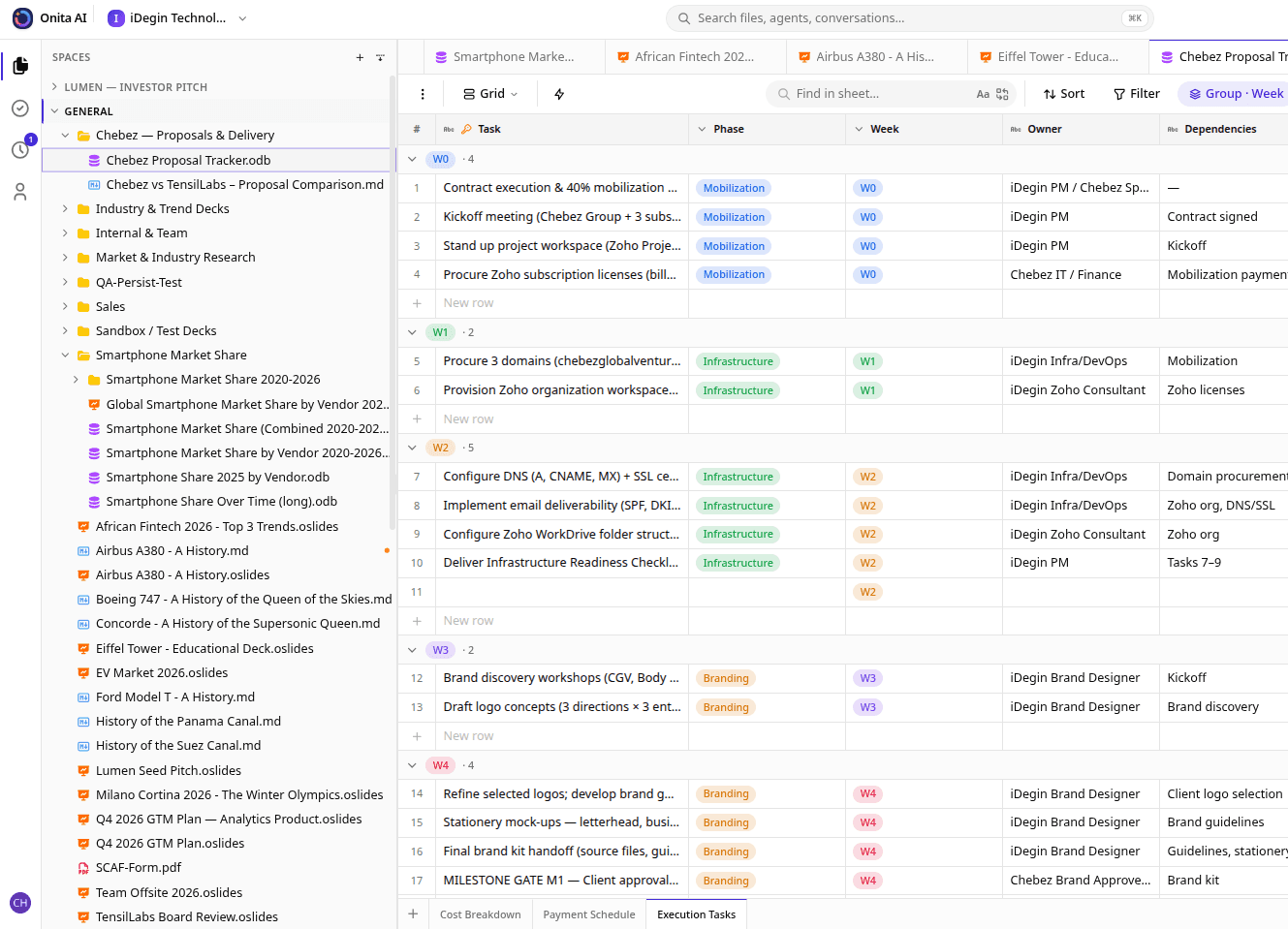This screenshot has height=929, width=1288.
Task: Expand the Smartphone Market Share 2020-2026 subfolder
Action: point(76,380)
